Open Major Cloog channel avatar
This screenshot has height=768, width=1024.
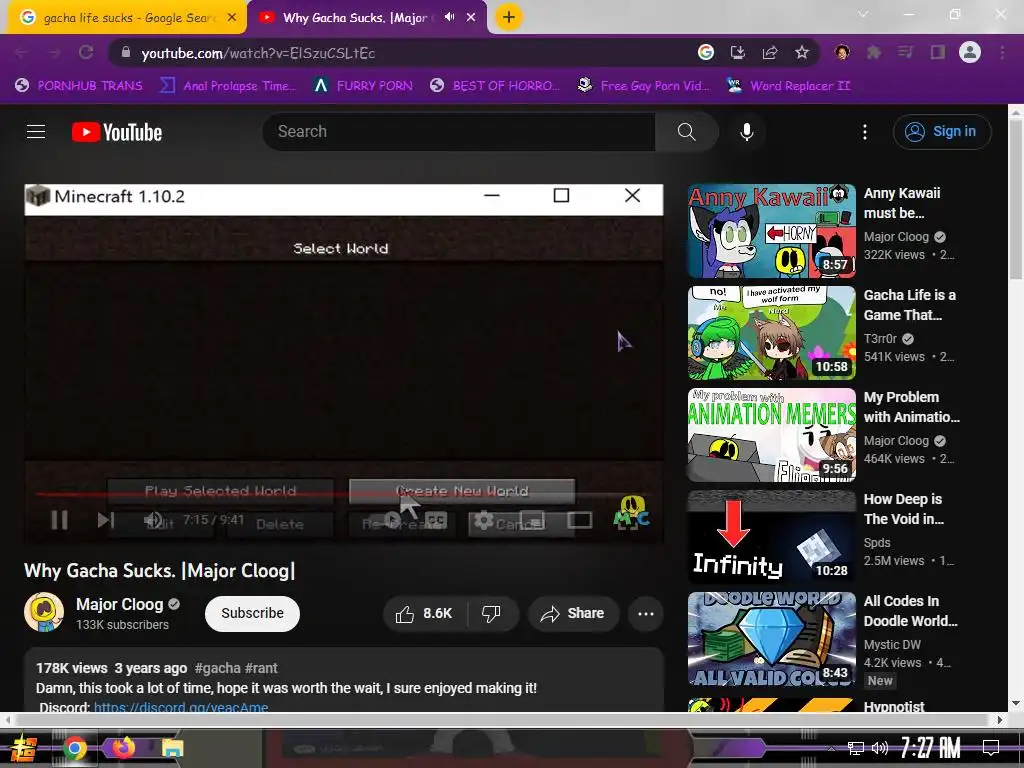coord(44,612)
